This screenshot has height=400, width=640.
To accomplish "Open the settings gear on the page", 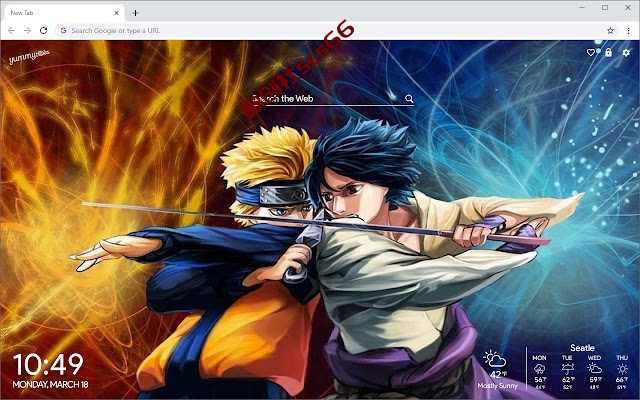I will tap(626, 53).
